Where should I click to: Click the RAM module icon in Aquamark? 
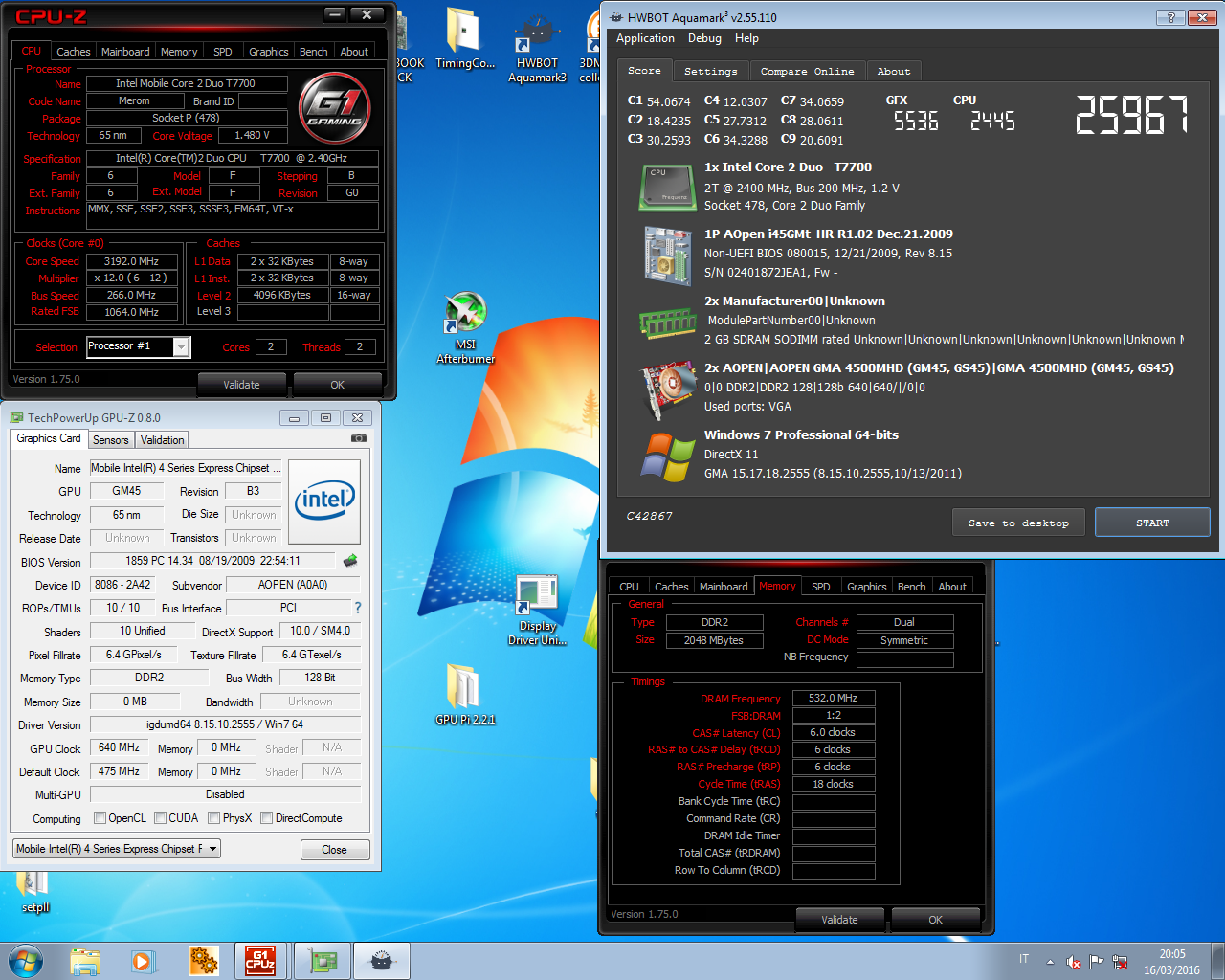(x=667, y=323)
